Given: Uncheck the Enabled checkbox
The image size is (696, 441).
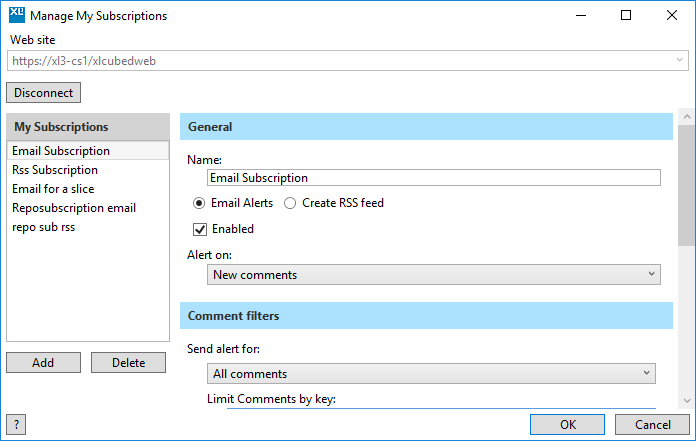Looking at the screenshot, I should (200, 229).
